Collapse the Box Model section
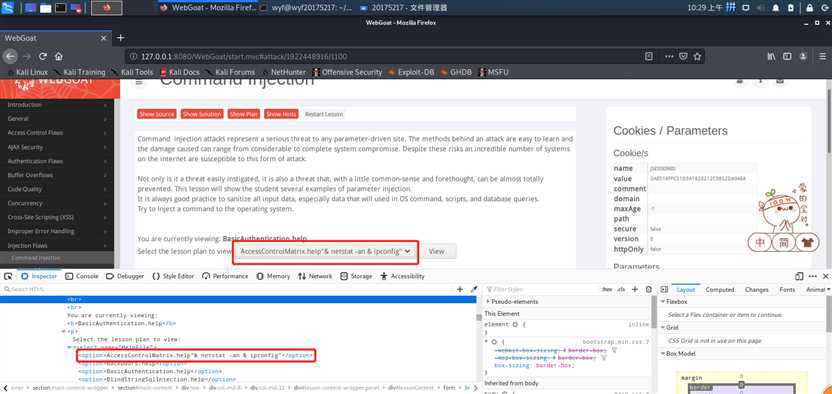 [663, 354]
